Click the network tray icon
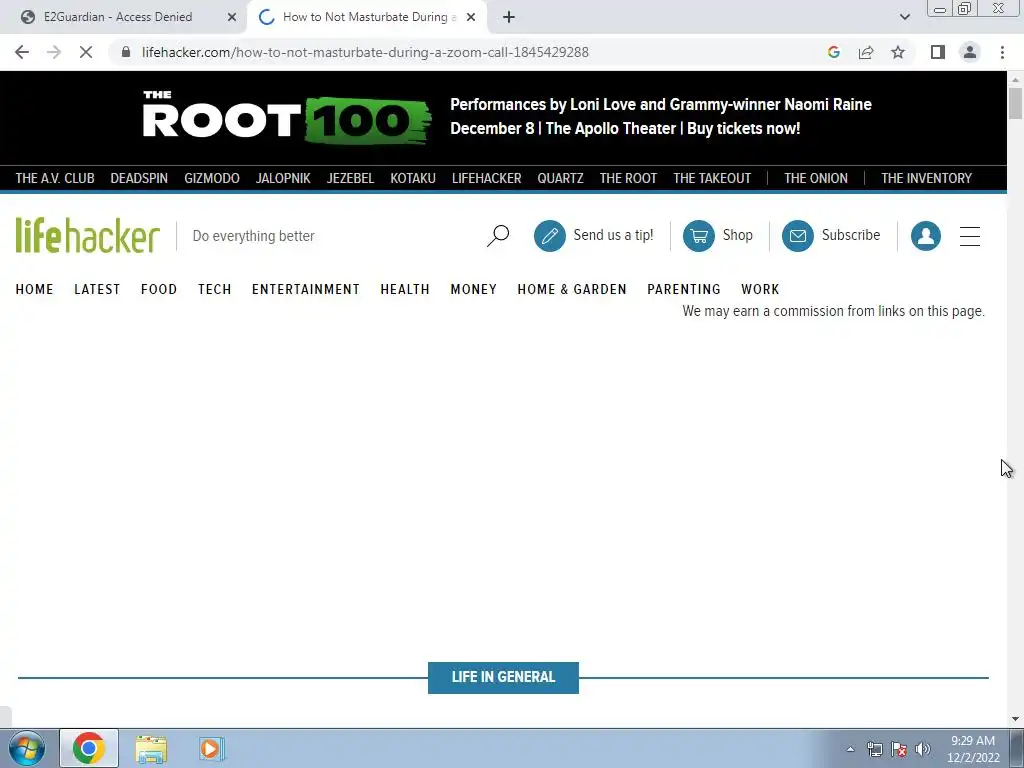1024x768 pixels. coord(874,749)
